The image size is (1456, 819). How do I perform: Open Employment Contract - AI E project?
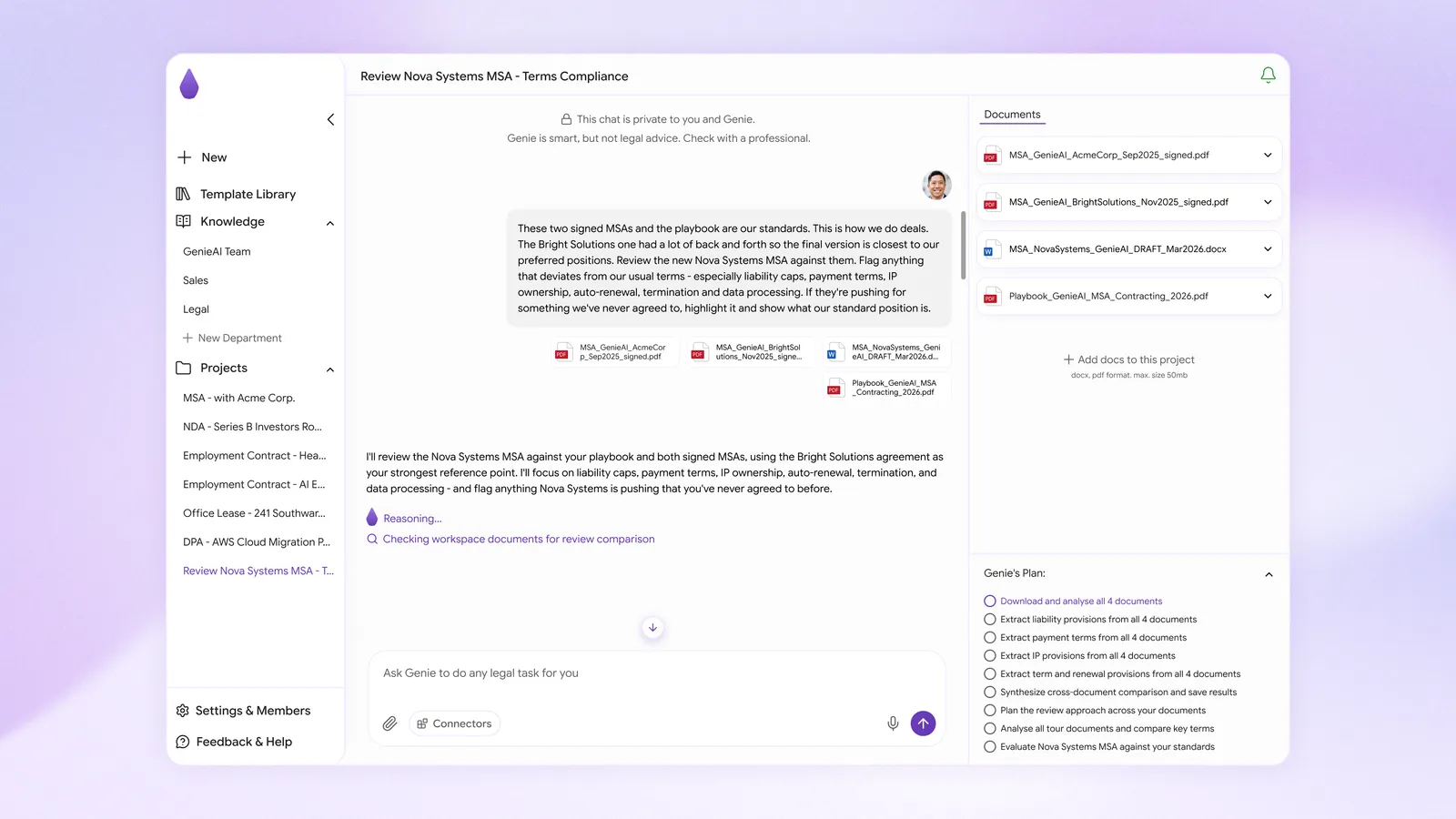coord(254,484)
